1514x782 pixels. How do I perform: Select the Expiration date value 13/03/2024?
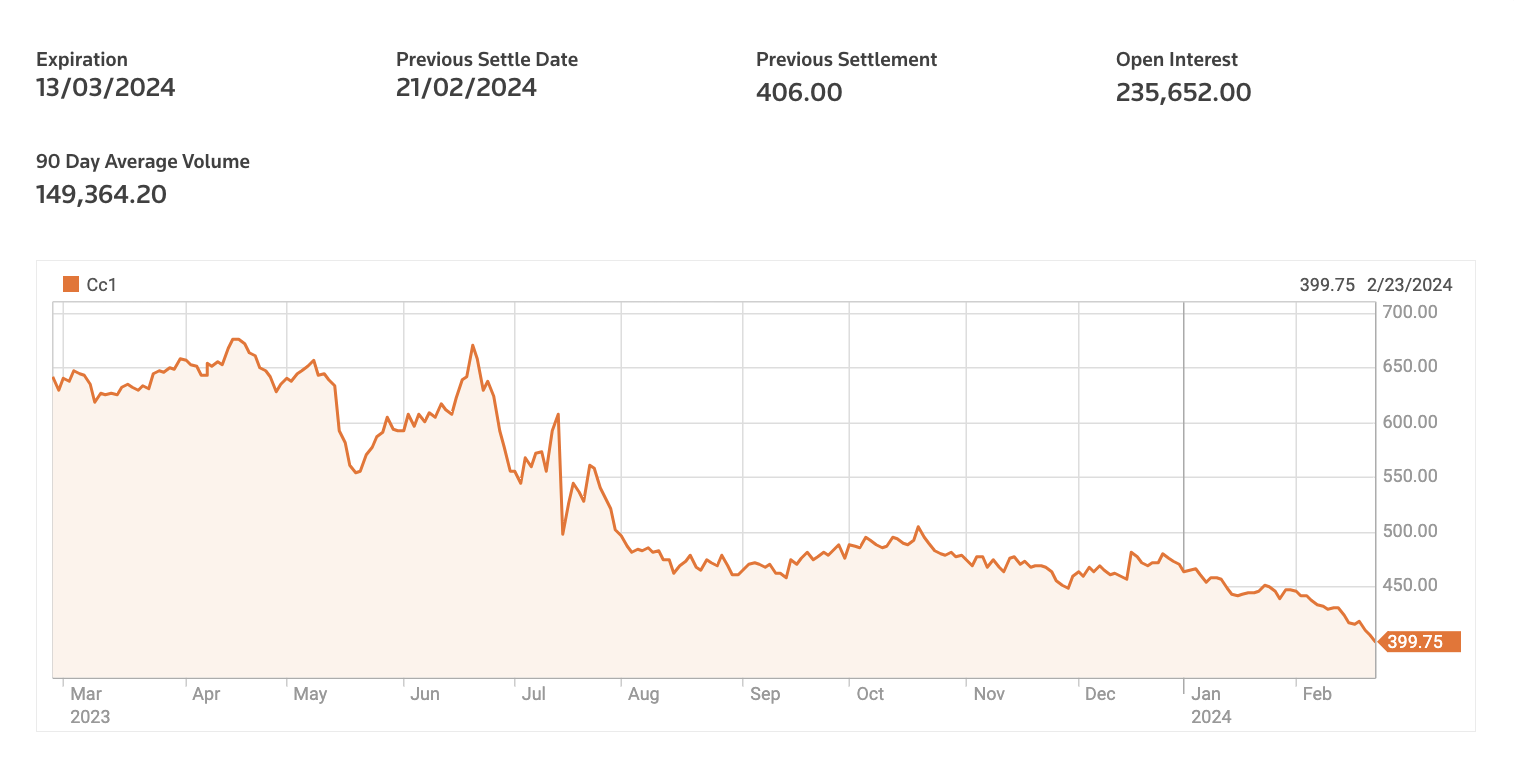(x=106, y=88)
